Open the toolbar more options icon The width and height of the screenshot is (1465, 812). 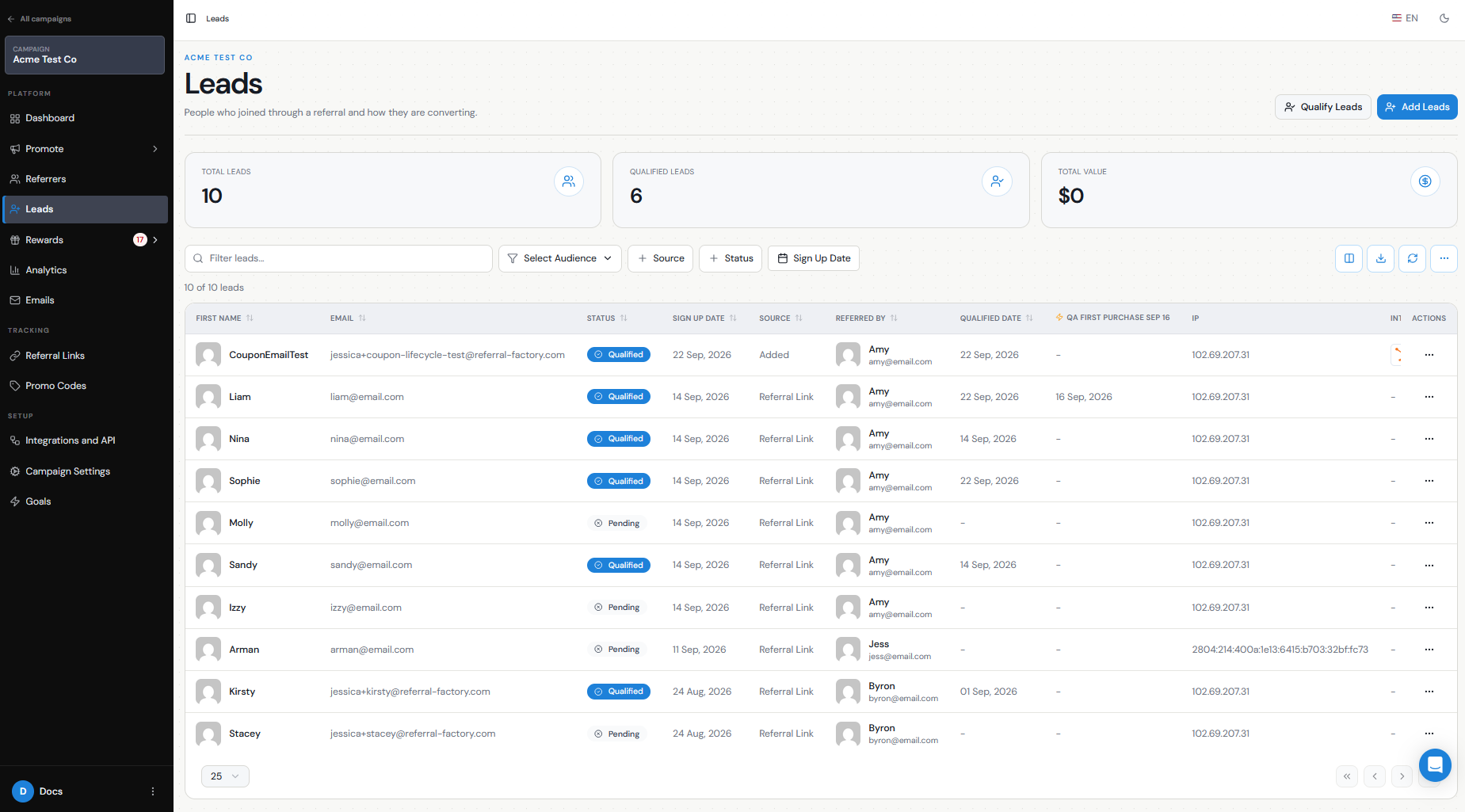1444,258
